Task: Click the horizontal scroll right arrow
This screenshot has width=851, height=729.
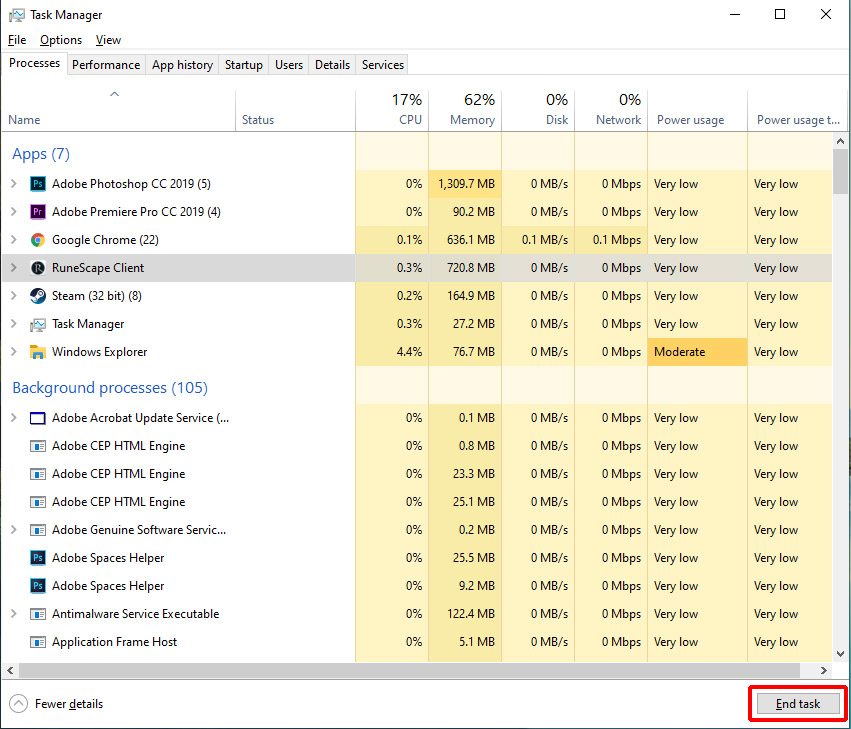Action: 824,670
